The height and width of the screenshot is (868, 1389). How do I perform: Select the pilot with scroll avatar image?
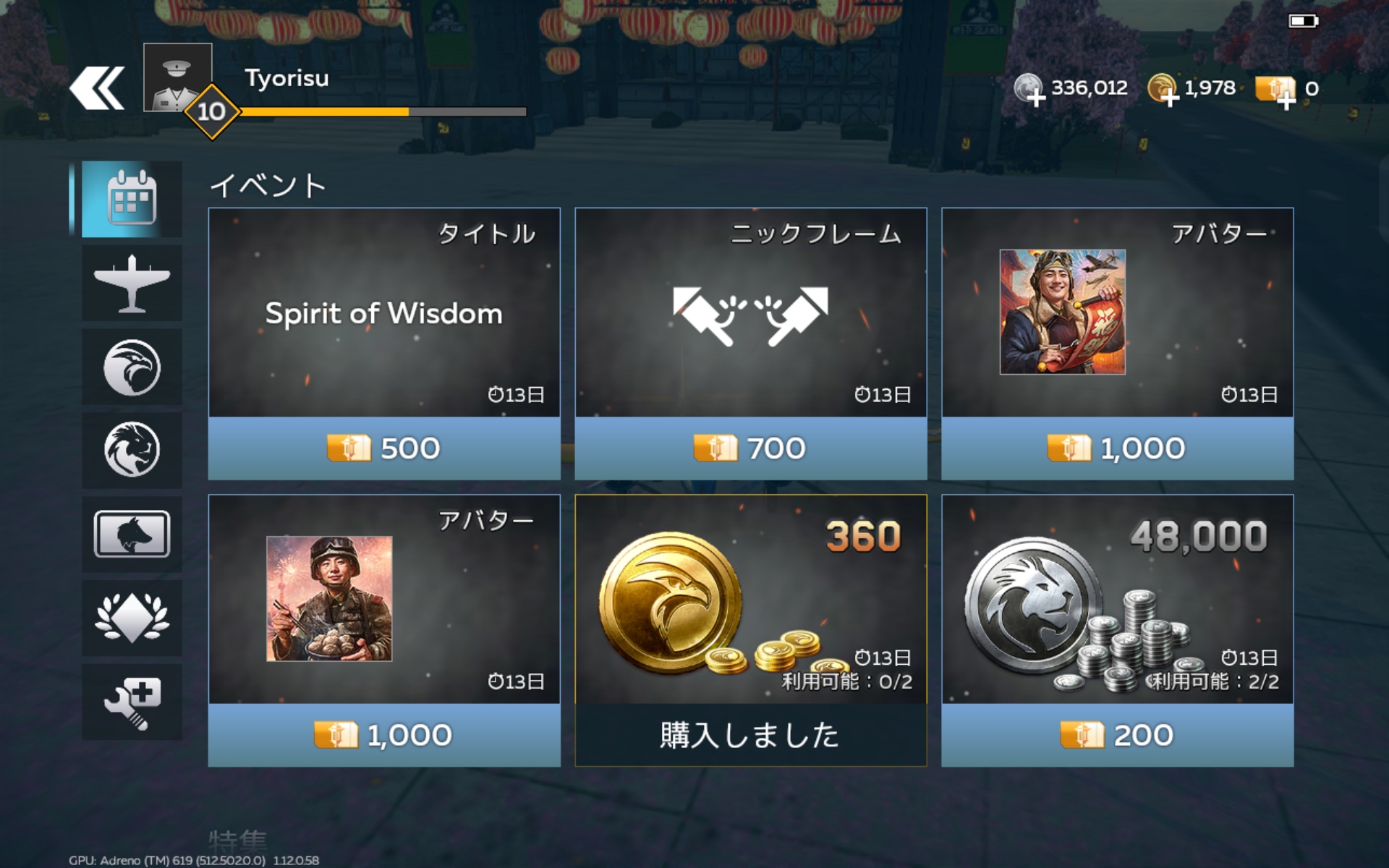[1063, 312]
